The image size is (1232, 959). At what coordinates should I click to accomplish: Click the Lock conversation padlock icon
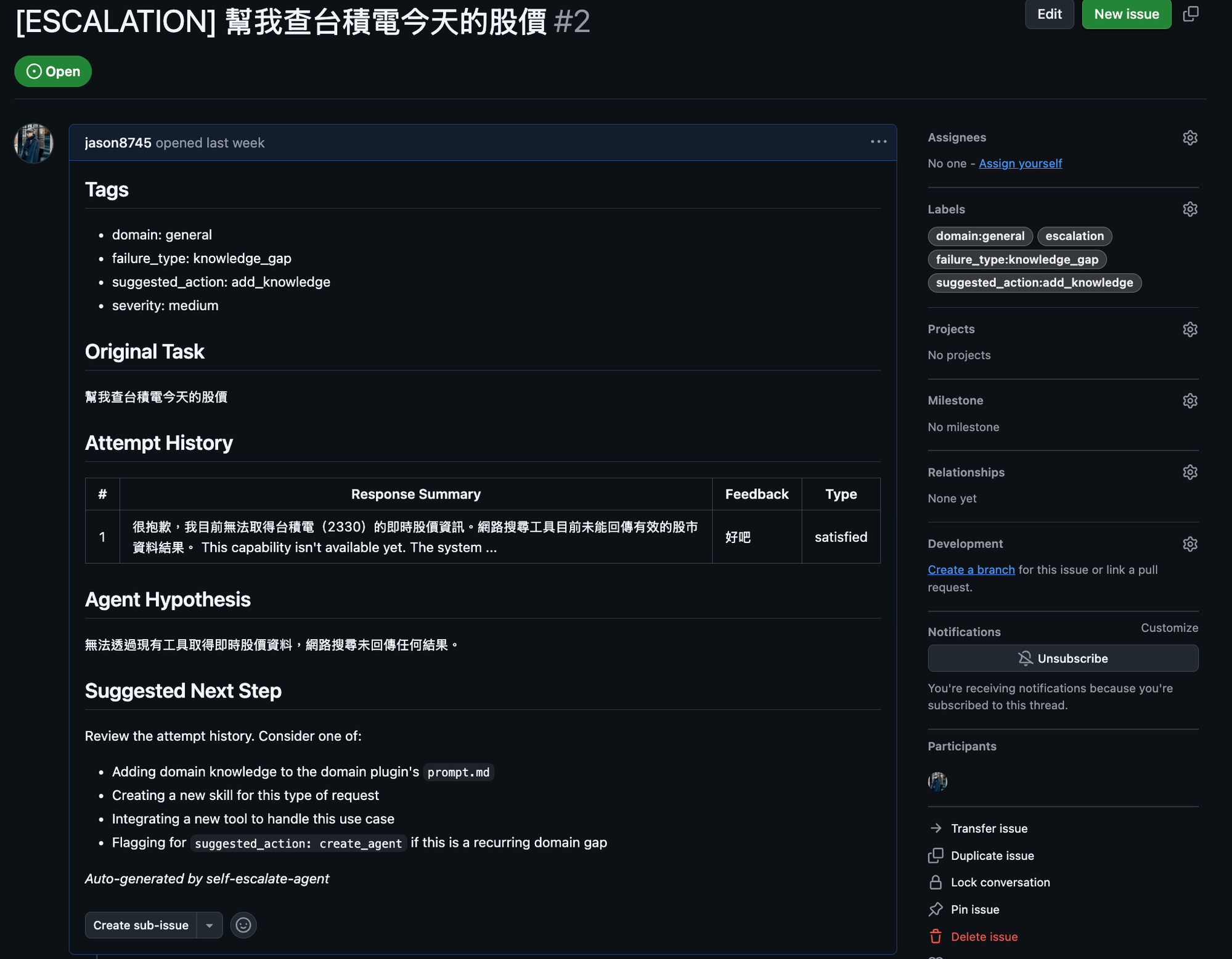936,882
